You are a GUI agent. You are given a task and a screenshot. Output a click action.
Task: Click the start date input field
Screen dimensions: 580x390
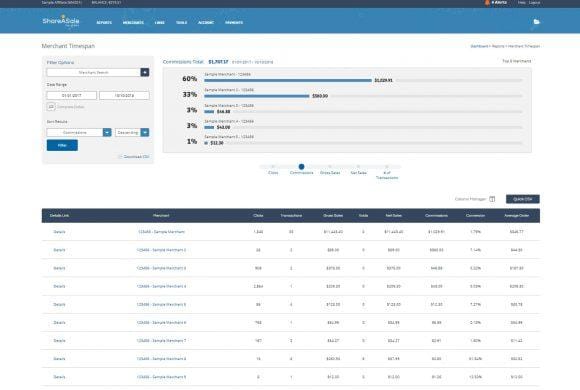[x=72, y=95]
